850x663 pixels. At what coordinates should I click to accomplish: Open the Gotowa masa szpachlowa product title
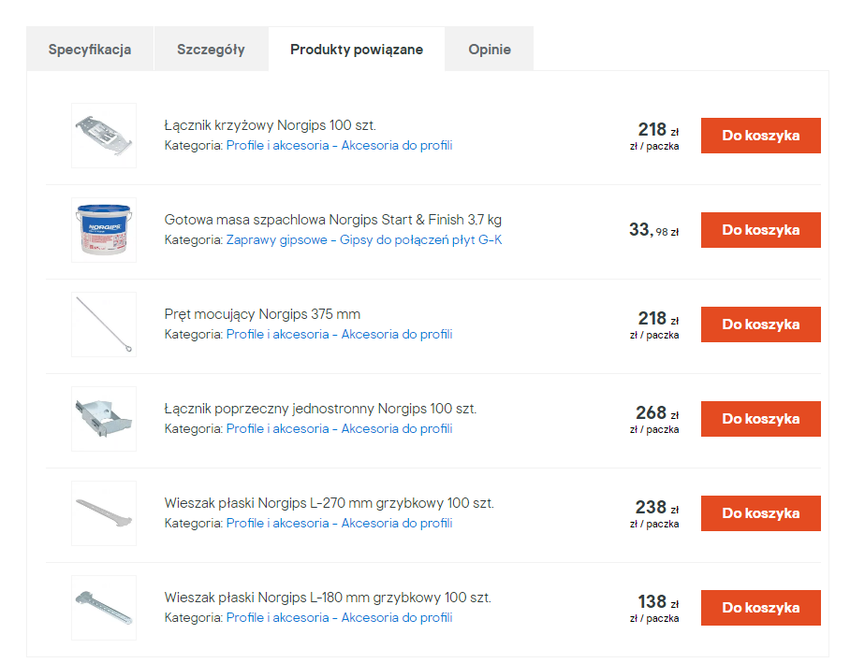[332, 220]
